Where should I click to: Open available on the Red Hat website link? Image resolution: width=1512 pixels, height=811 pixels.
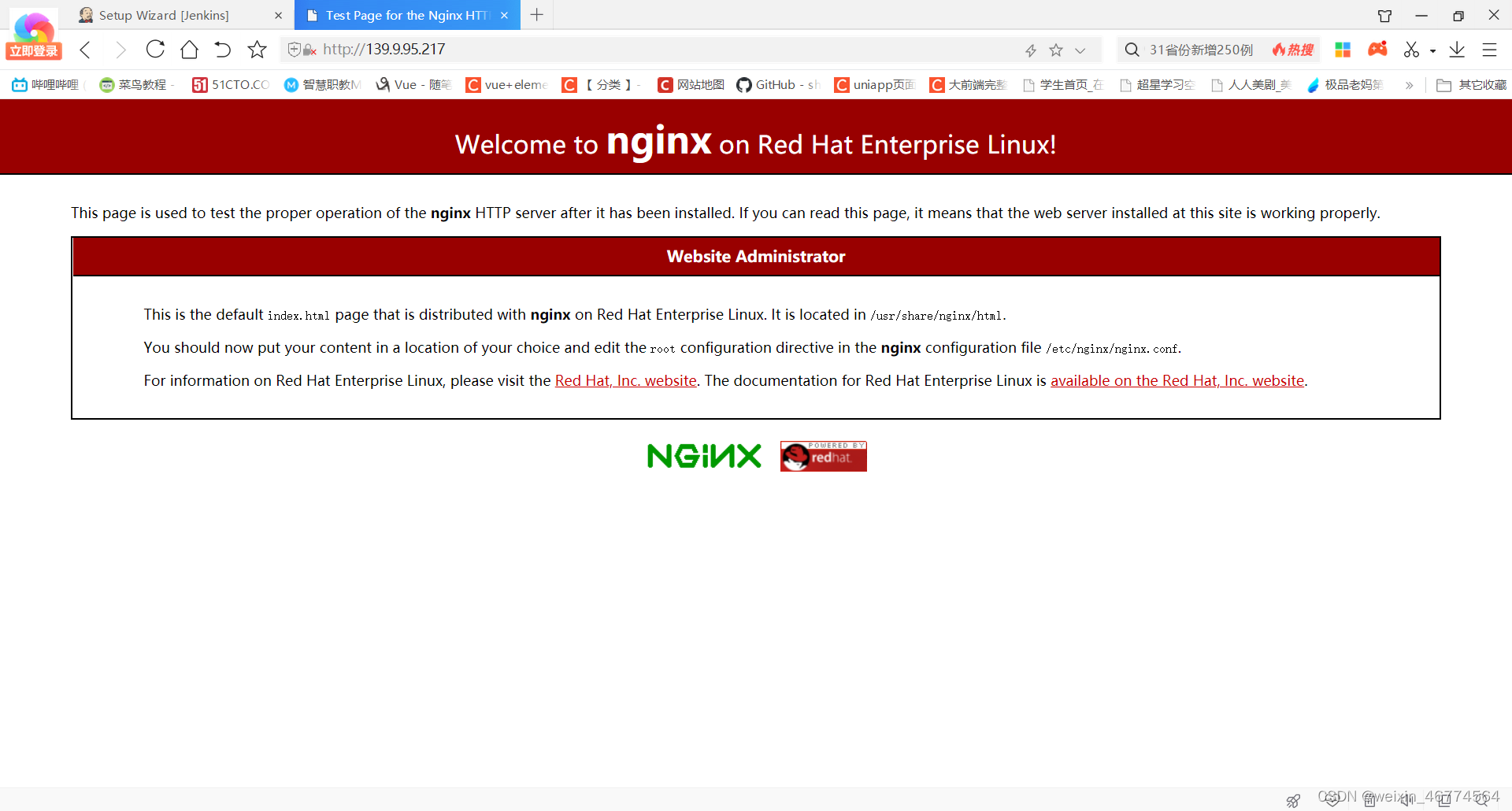pos(1177,380)
